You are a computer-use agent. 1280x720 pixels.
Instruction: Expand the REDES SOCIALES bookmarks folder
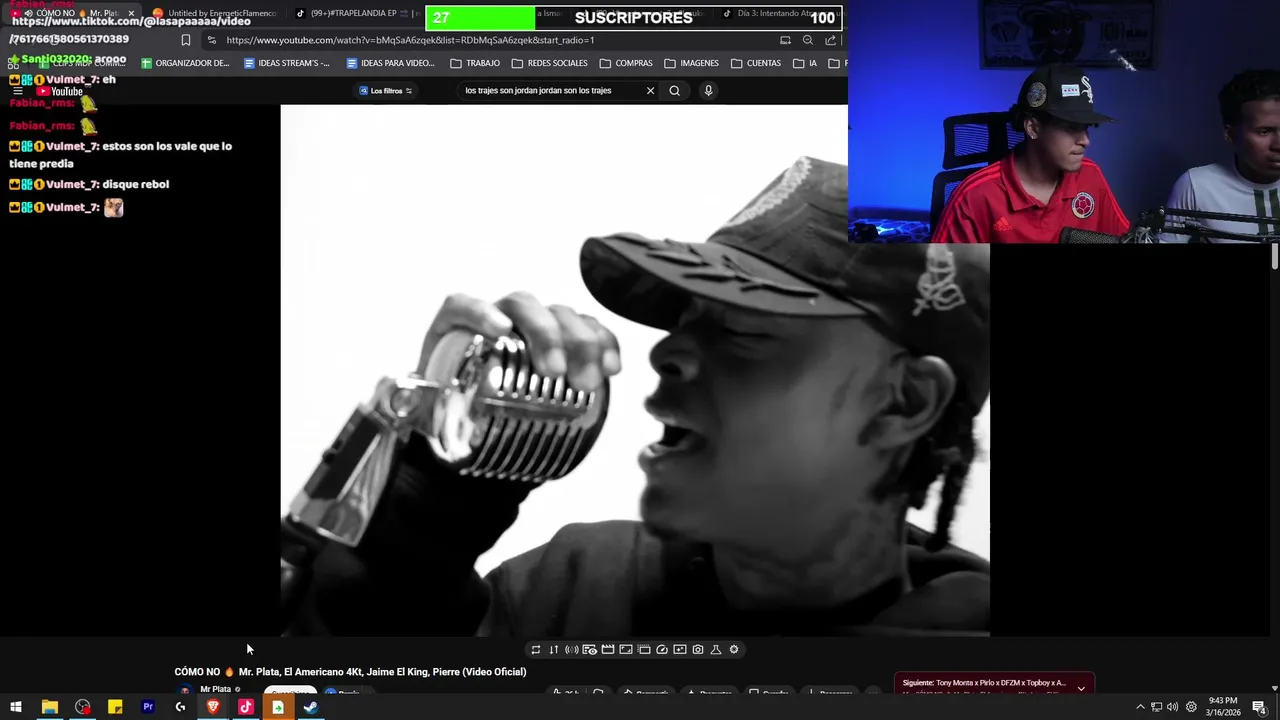click(549, 63)
